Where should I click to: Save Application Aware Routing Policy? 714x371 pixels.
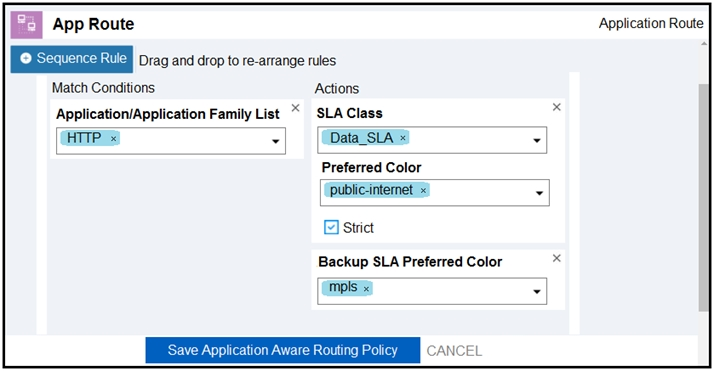[283, 350]
